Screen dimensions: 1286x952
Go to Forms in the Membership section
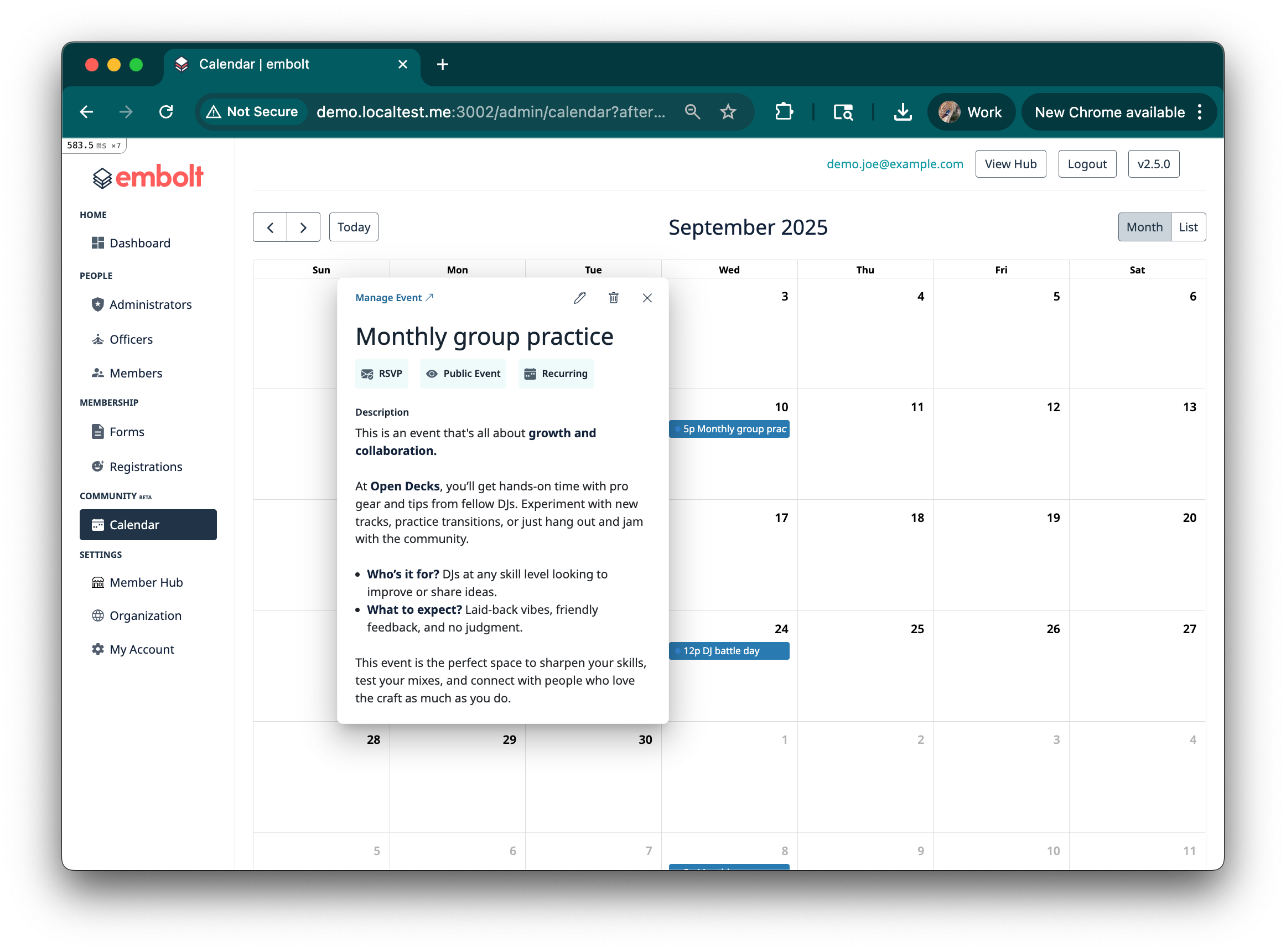[x=127, y=432]
